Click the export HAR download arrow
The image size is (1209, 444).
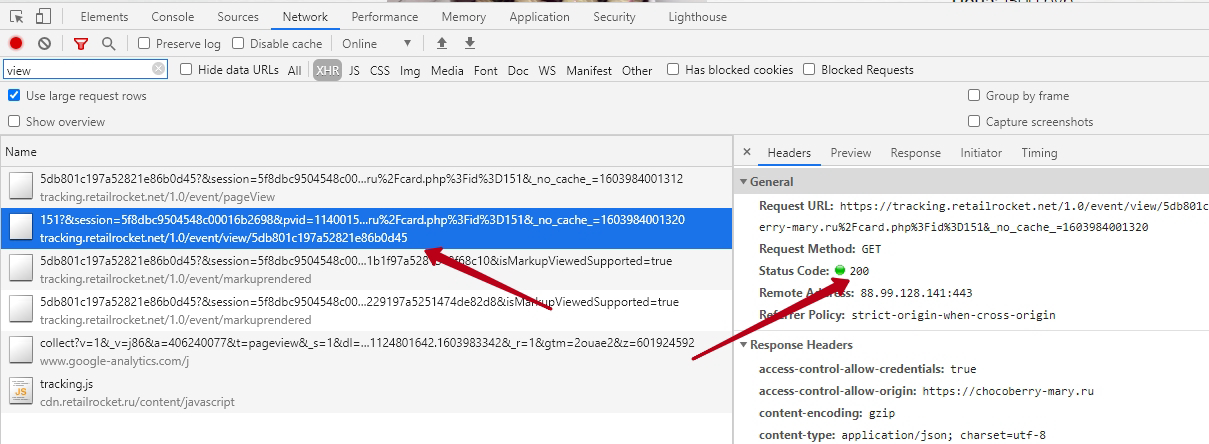(x=470, y=43)
